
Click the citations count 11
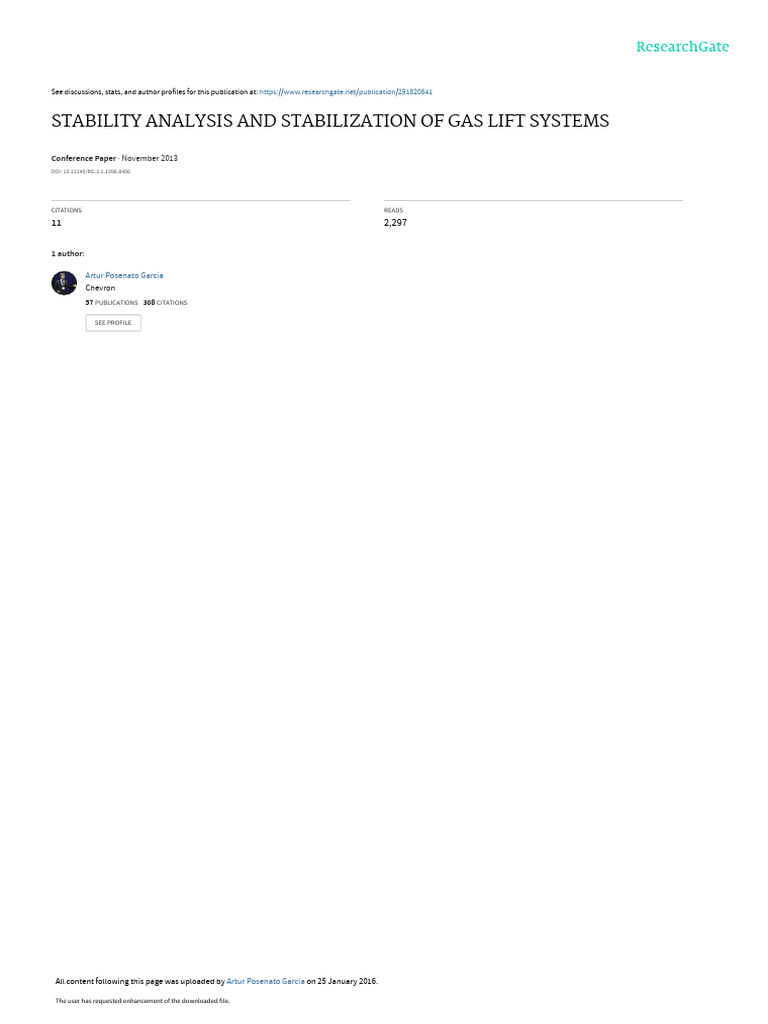click(x=56, y=223)
